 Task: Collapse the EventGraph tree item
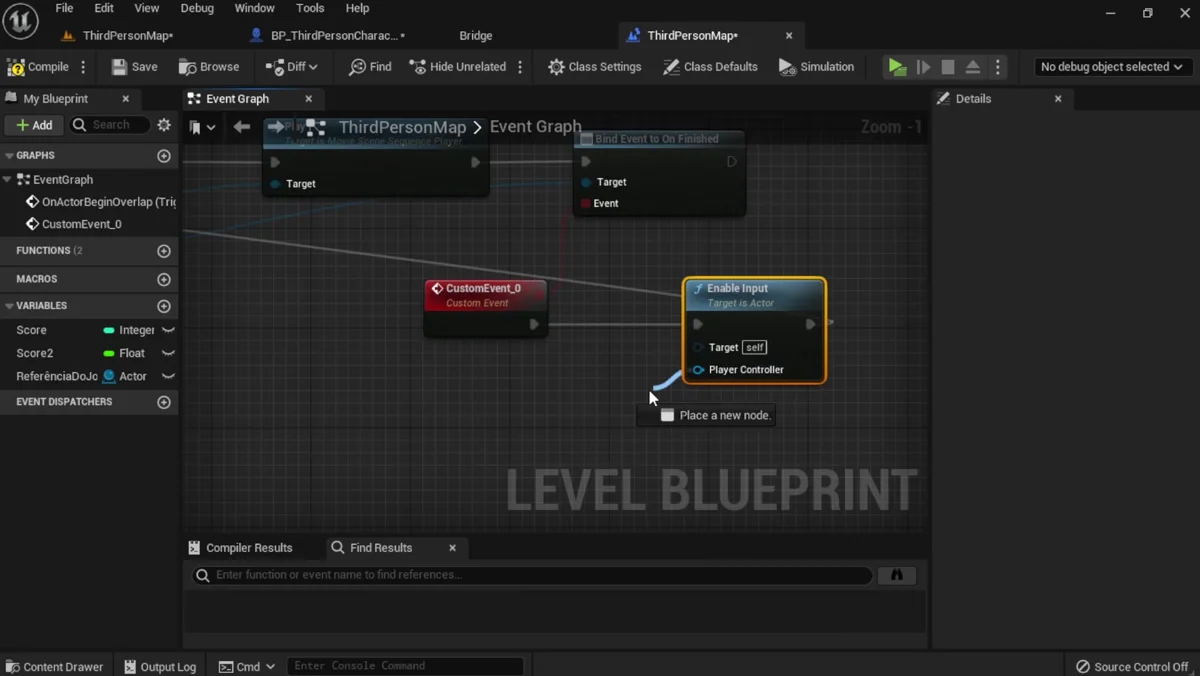point(8,180)
